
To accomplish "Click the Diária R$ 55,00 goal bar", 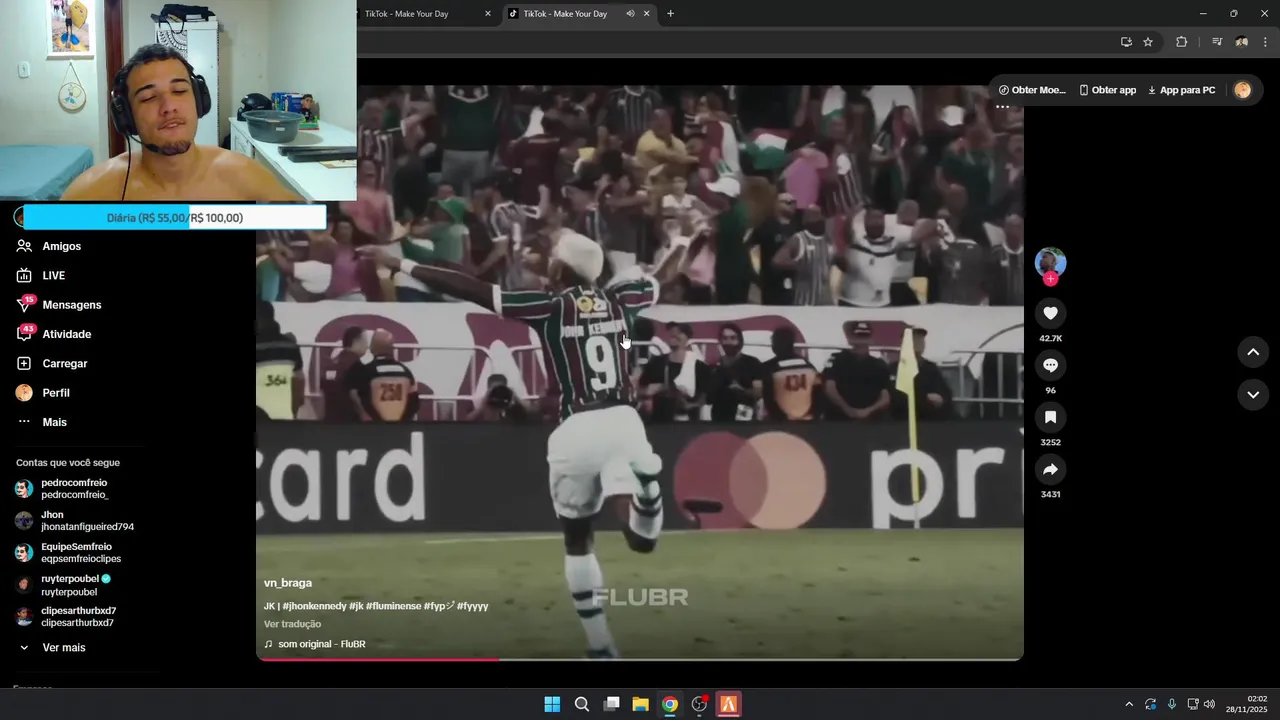I will coord(175,217).
